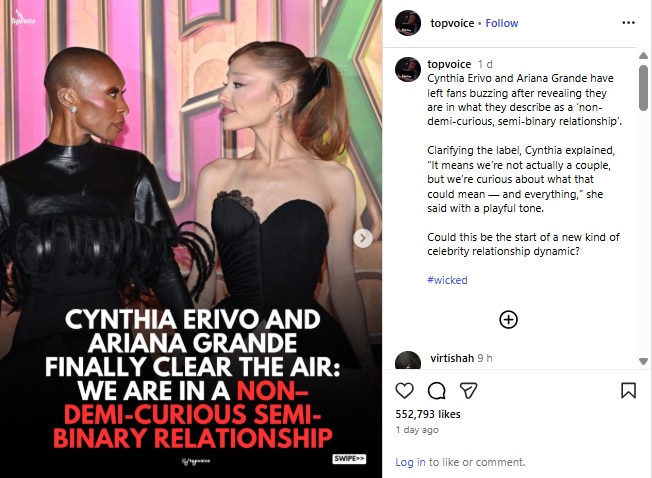Screen dimensions: 652x478
Task: Load more comments with plus circle
Action: click(x=508, y=320)
